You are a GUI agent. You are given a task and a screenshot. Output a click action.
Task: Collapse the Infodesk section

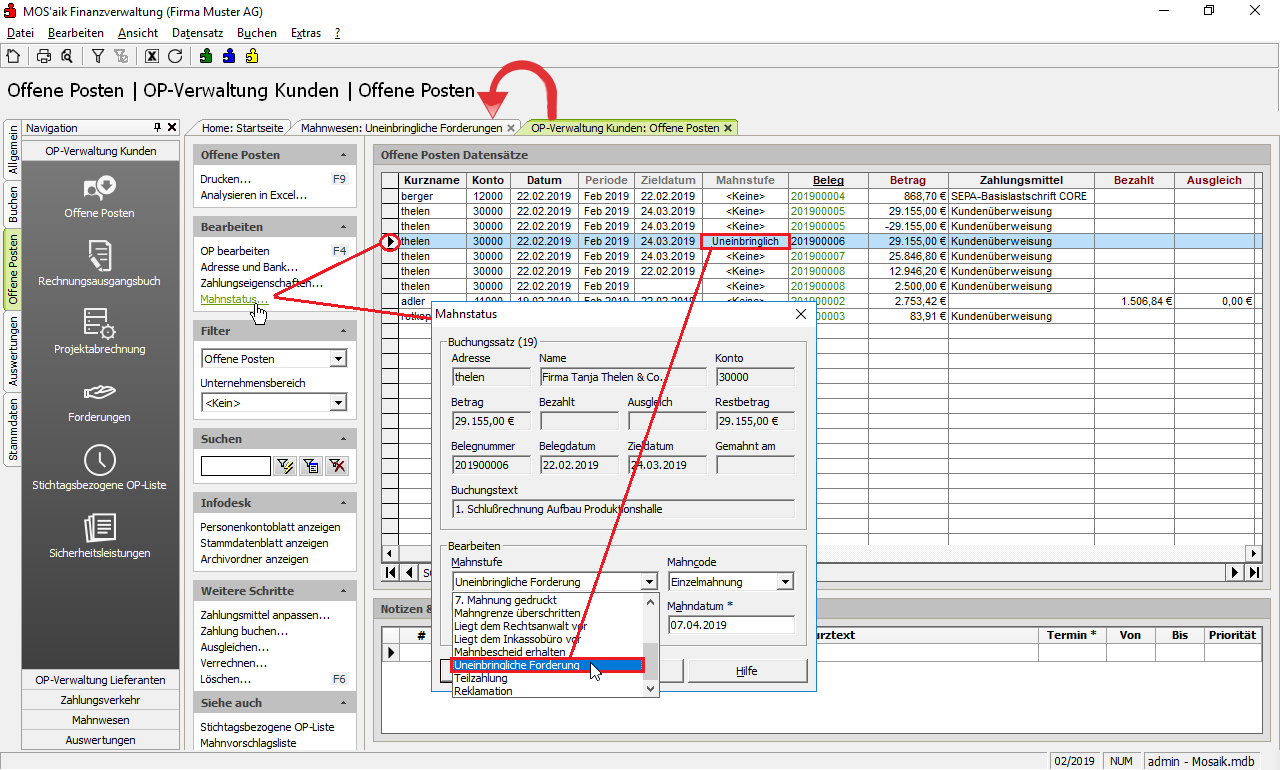pos(344,503)
